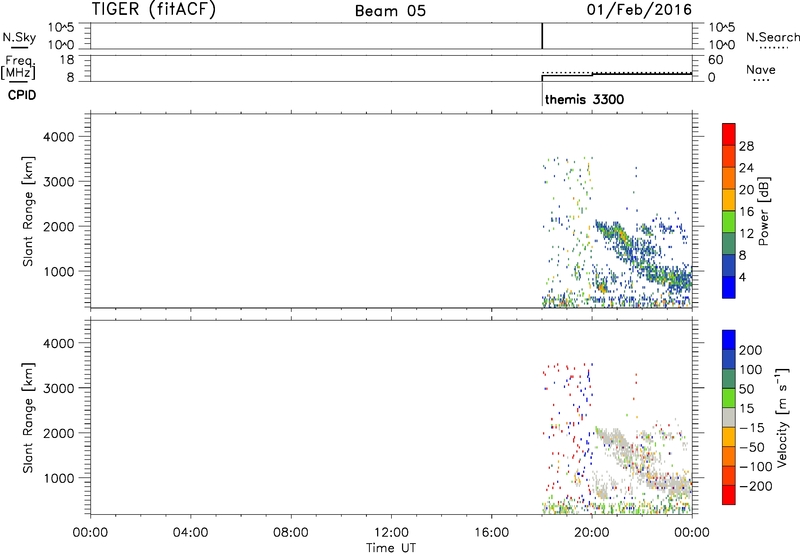800x554 pixels.
Task: Click the vertical noise spike at 18:00
Action: [x=542, y=36]
